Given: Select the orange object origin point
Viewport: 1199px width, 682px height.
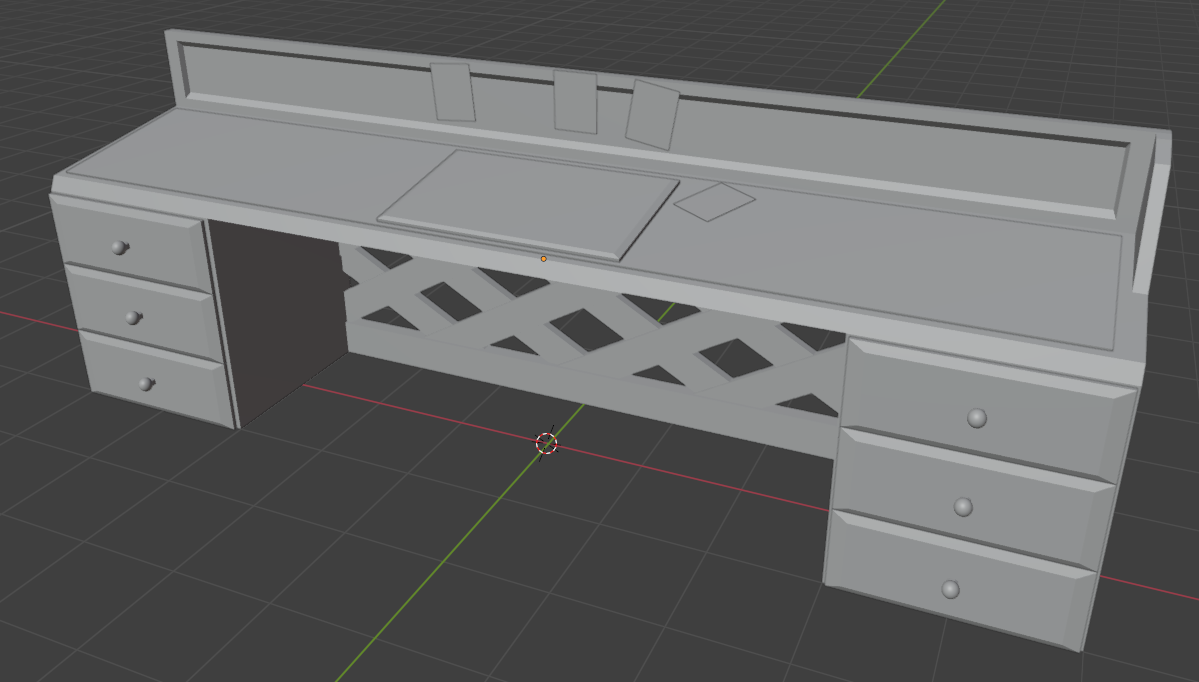Looking at the screenshot, I should (544, 259).
